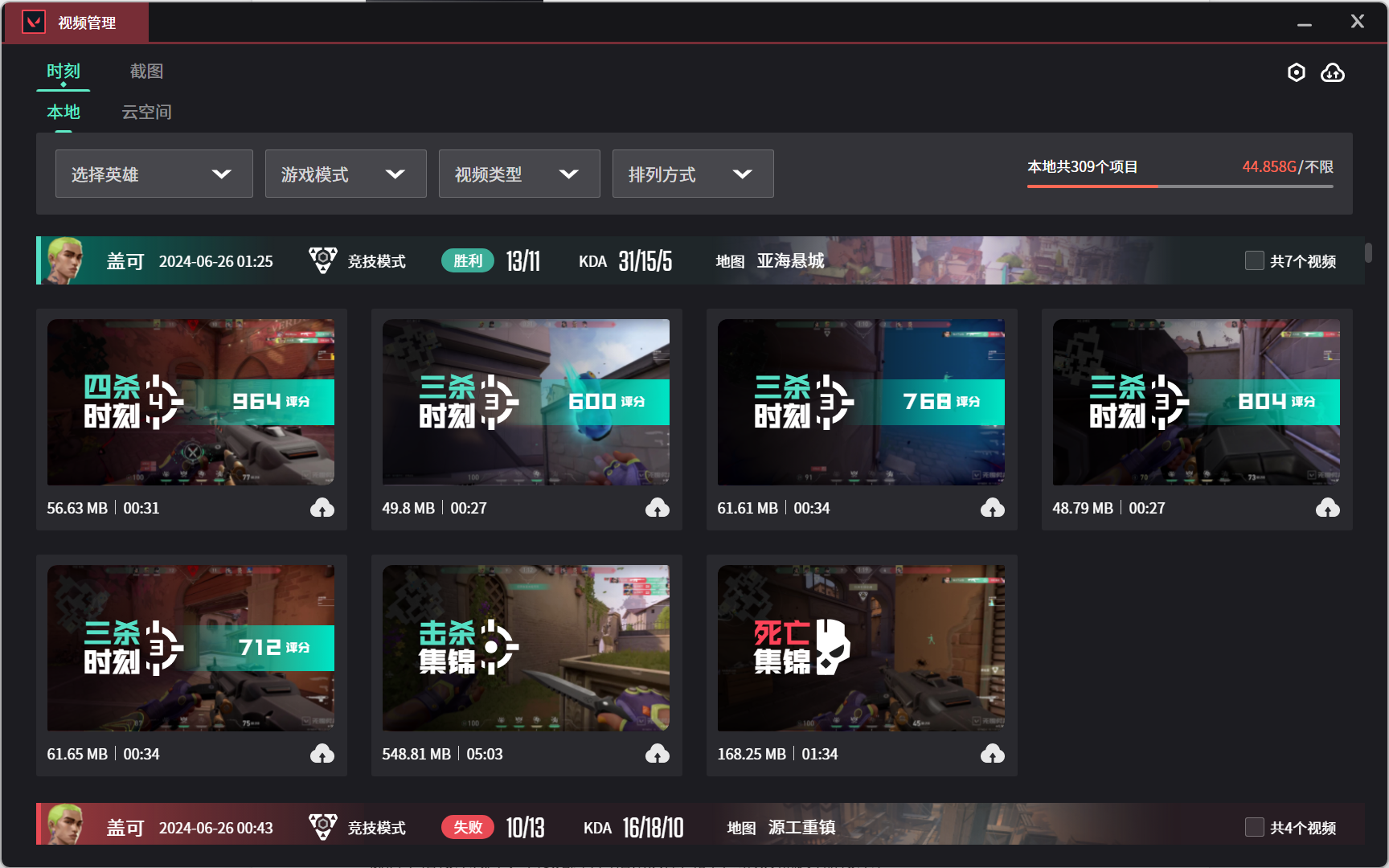
Task: Click the local storage usage bar
Action: 1180,186
